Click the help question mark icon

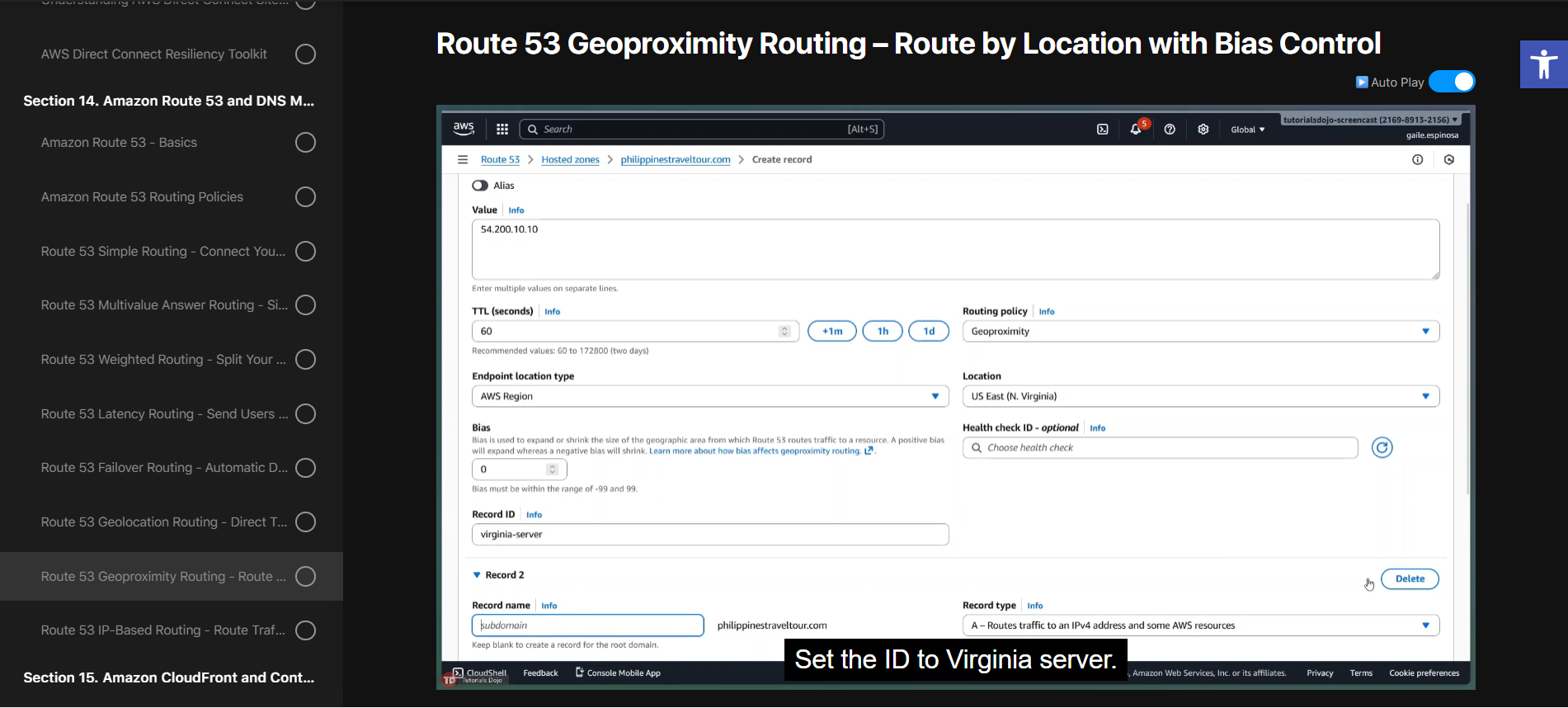pyautogui.click(x=1170, y=130)
